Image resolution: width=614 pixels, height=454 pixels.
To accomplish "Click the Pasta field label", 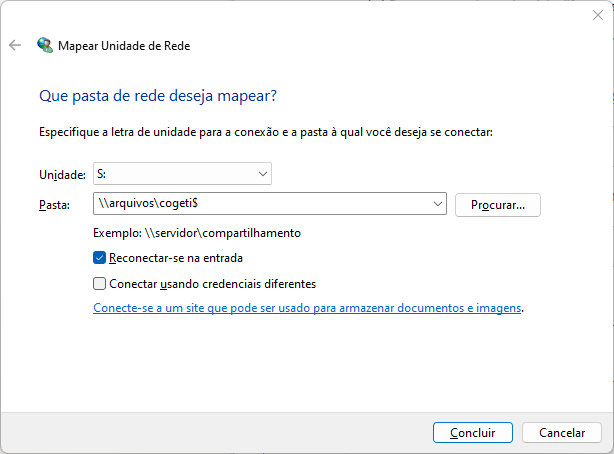I will [x=54, y=205].
